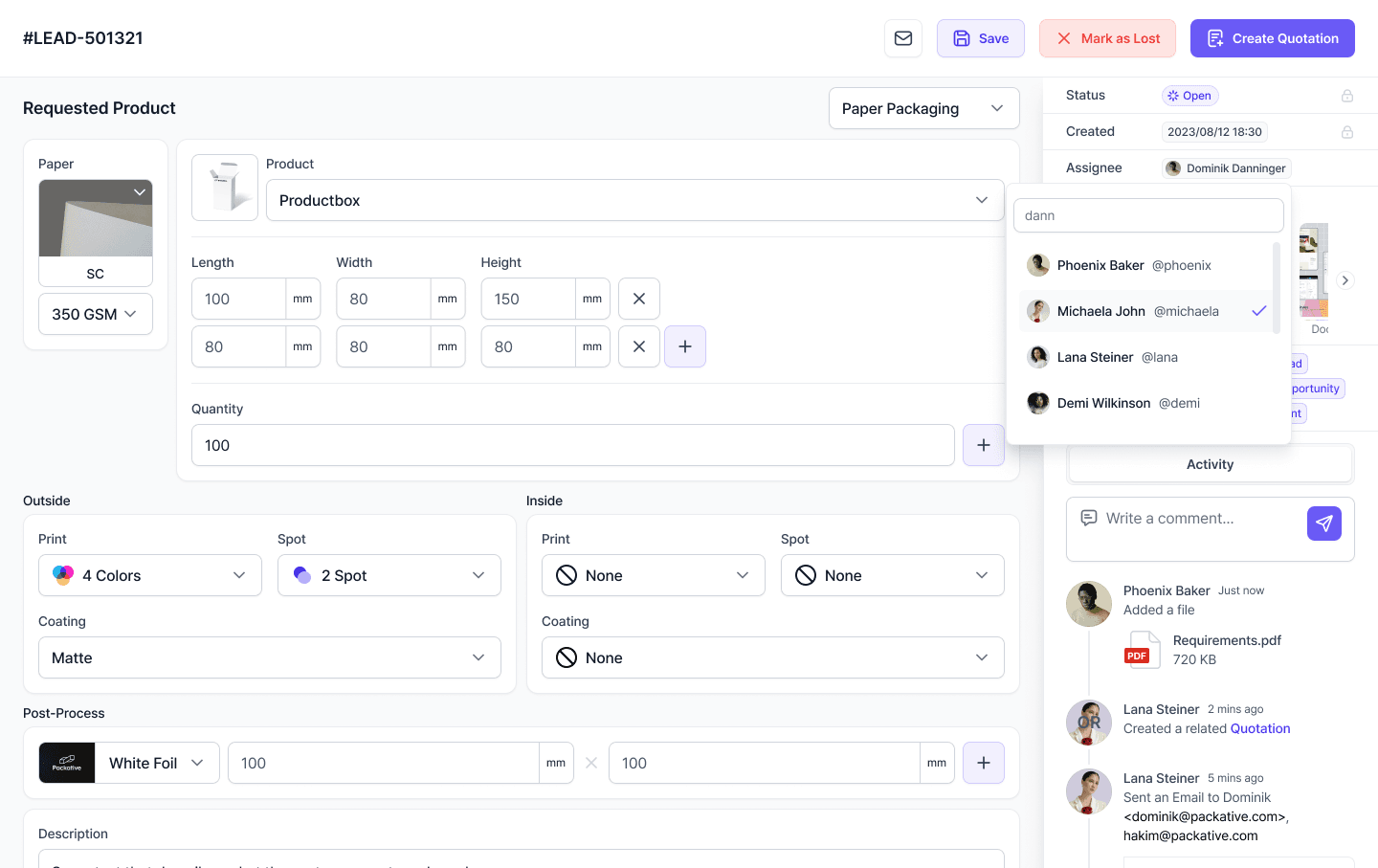Change paper weight via the 350 GSM dropdown

pos(95,314)
